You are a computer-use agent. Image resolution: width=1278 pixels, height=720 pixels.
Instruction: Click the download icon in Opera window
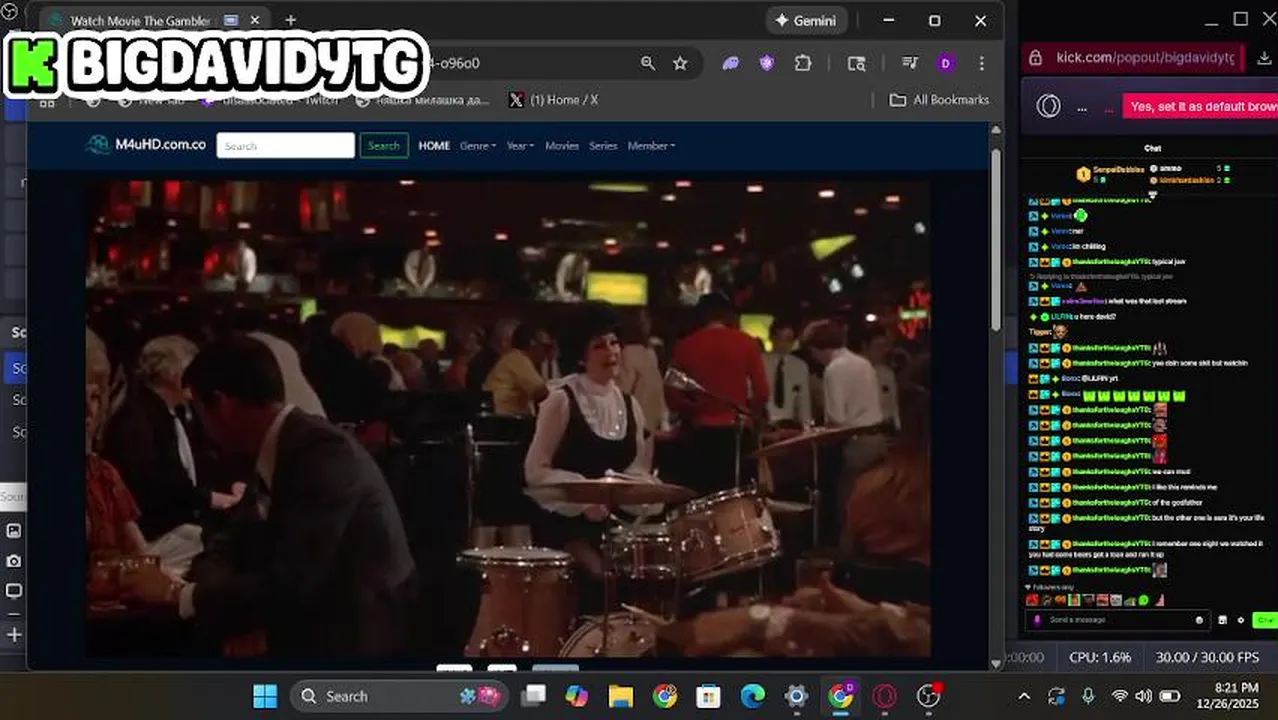[1265, 58]
